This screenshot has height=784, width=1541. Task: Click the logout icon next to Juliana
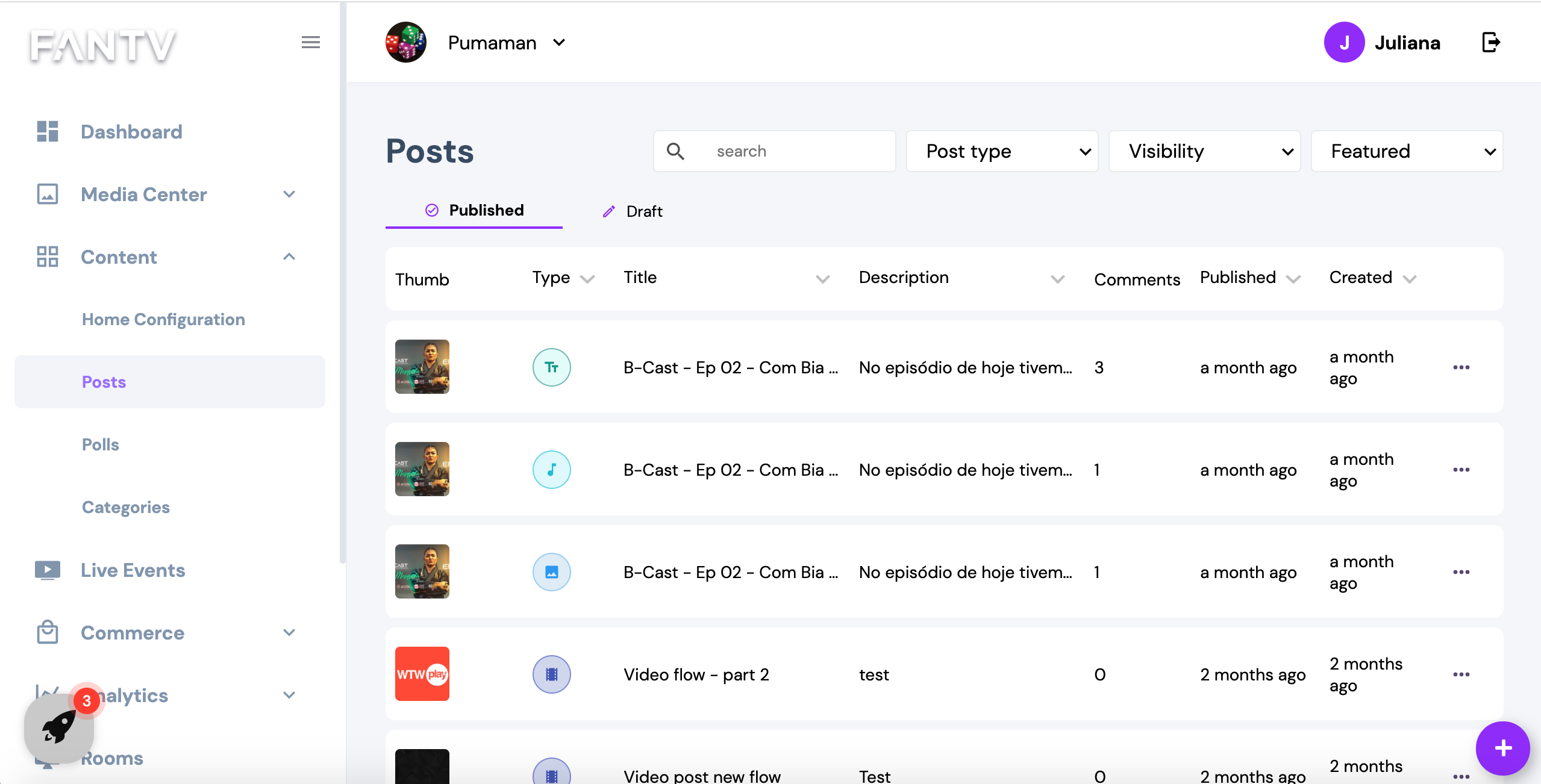click(1490, 43)
